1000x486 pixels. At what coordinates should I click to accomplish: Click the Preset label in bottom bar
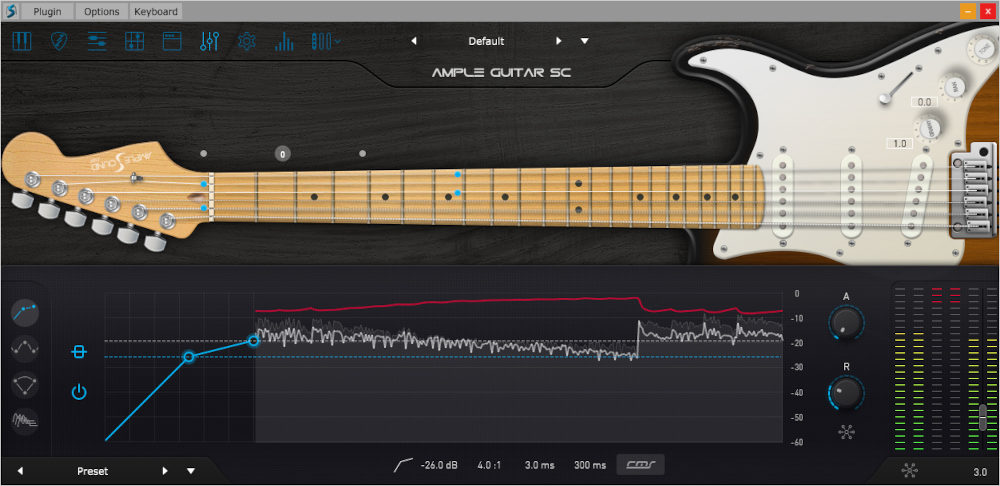pyautogui.click(x=92, y=471)
